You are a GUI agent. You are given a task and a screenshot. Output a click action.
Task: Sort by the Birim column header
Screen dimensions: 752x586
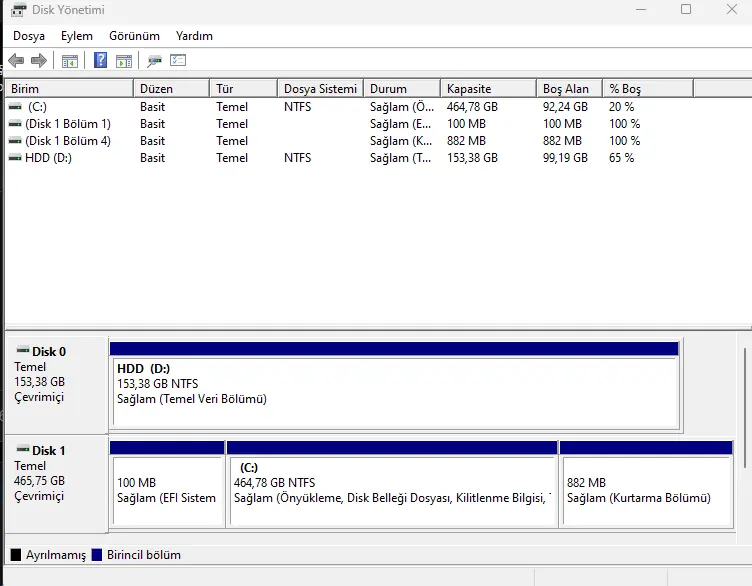coord(69,89)
